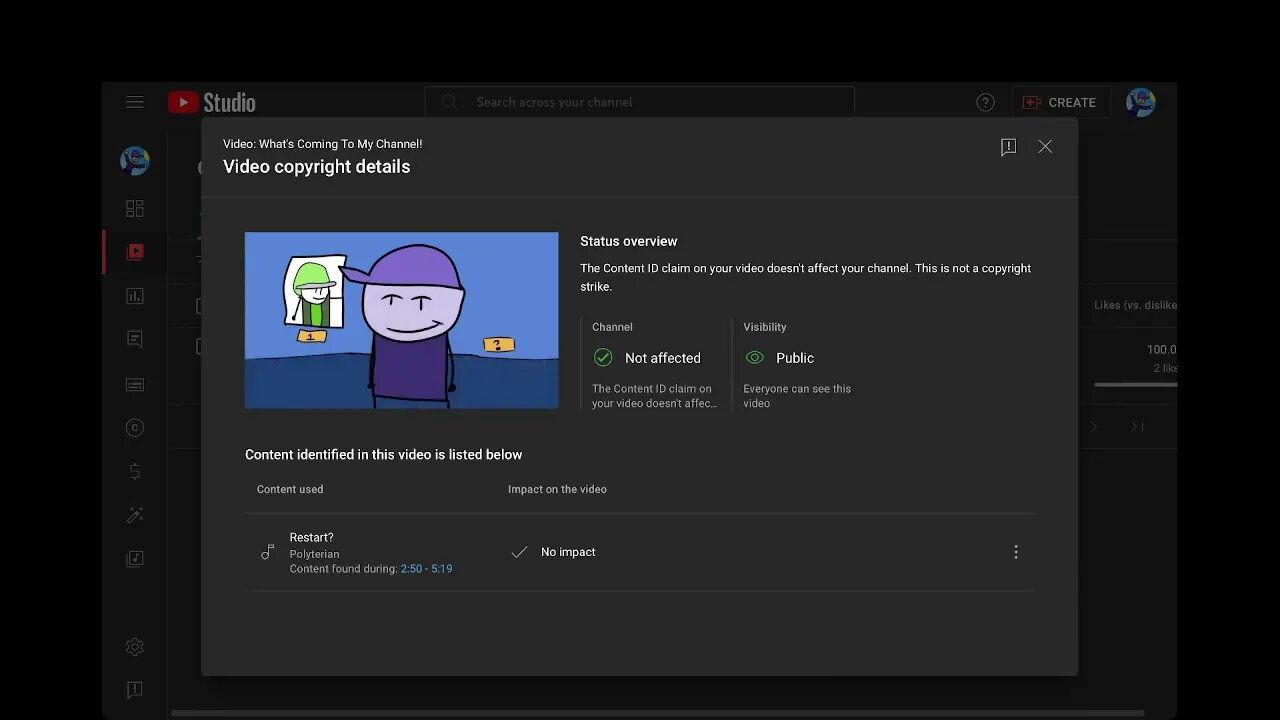Viewport: 1280px width, 720px height.
Task: Open Comments in the sidebar
Action: pyautogui.click(x=135, y=340)
